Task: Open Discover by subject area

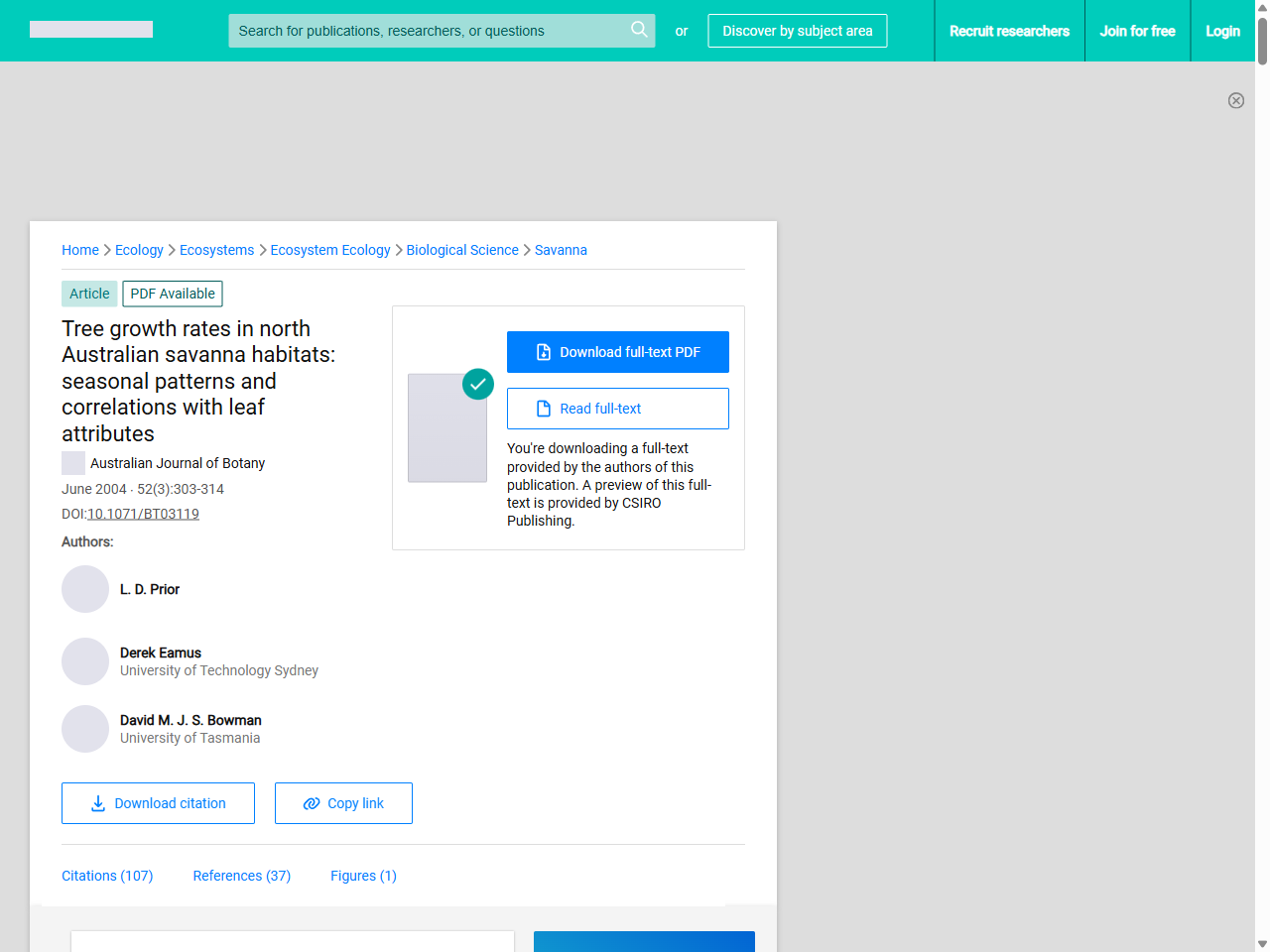Action: (x=797, y=31)
